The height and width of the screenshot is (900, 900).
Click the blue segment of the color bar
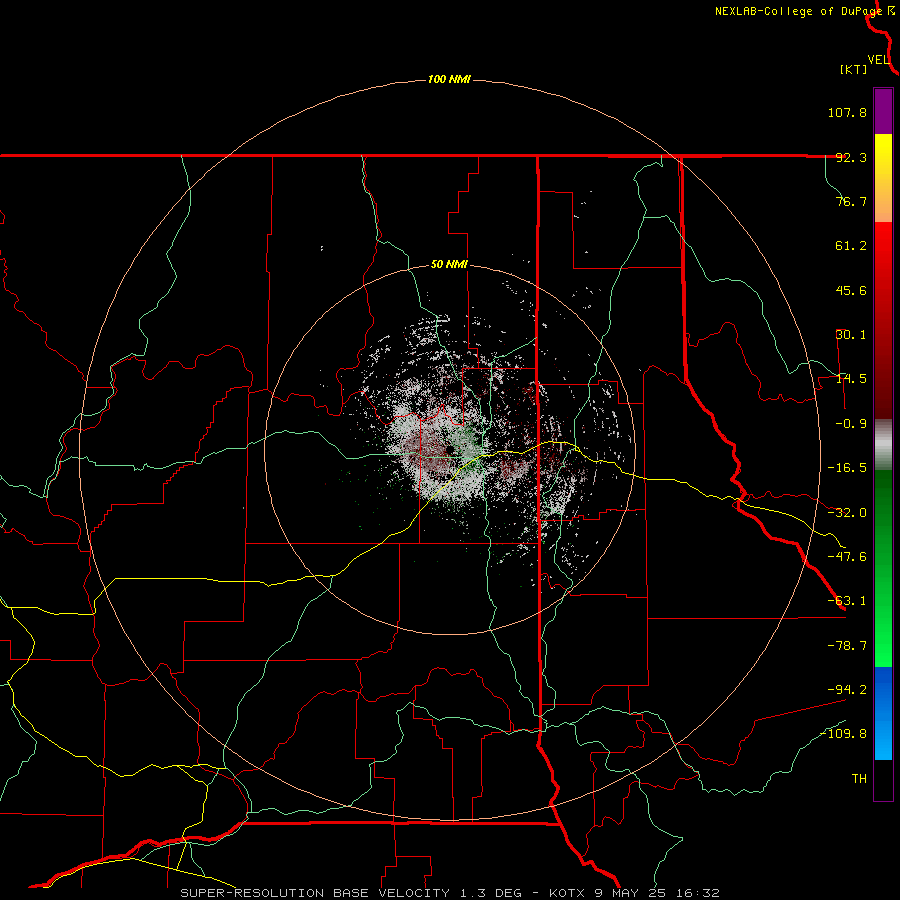click(x=883, y=713)
